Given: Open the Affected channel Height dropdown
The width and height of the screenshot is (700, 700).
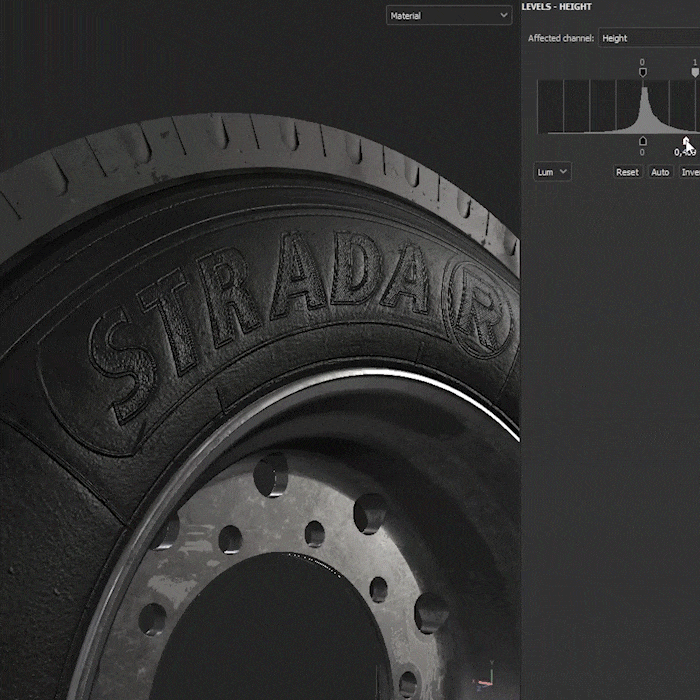Looking at the screenshot, I should click(649, 38).
